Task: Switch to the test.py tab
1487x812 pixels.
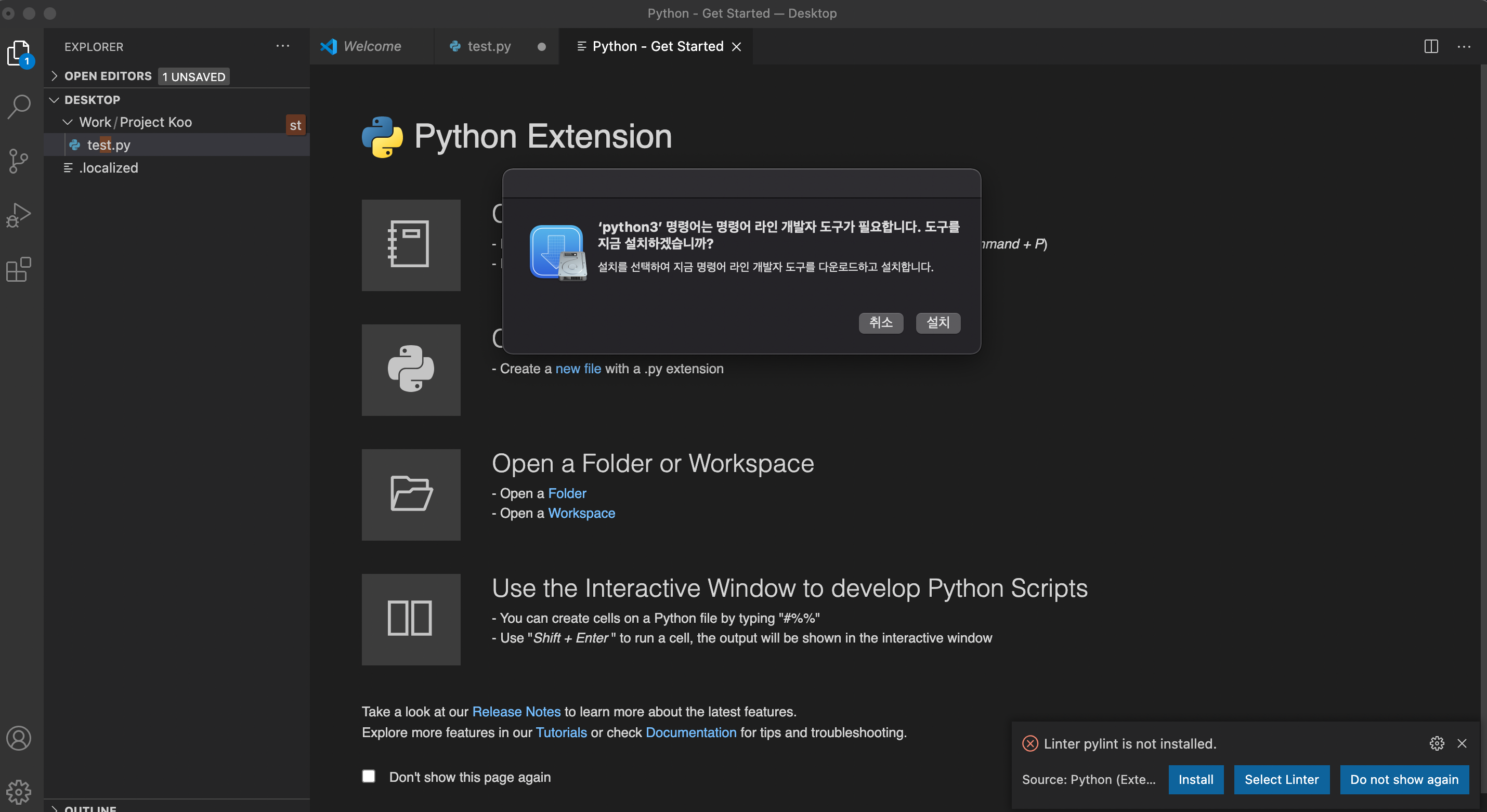Action: point(488,46)
